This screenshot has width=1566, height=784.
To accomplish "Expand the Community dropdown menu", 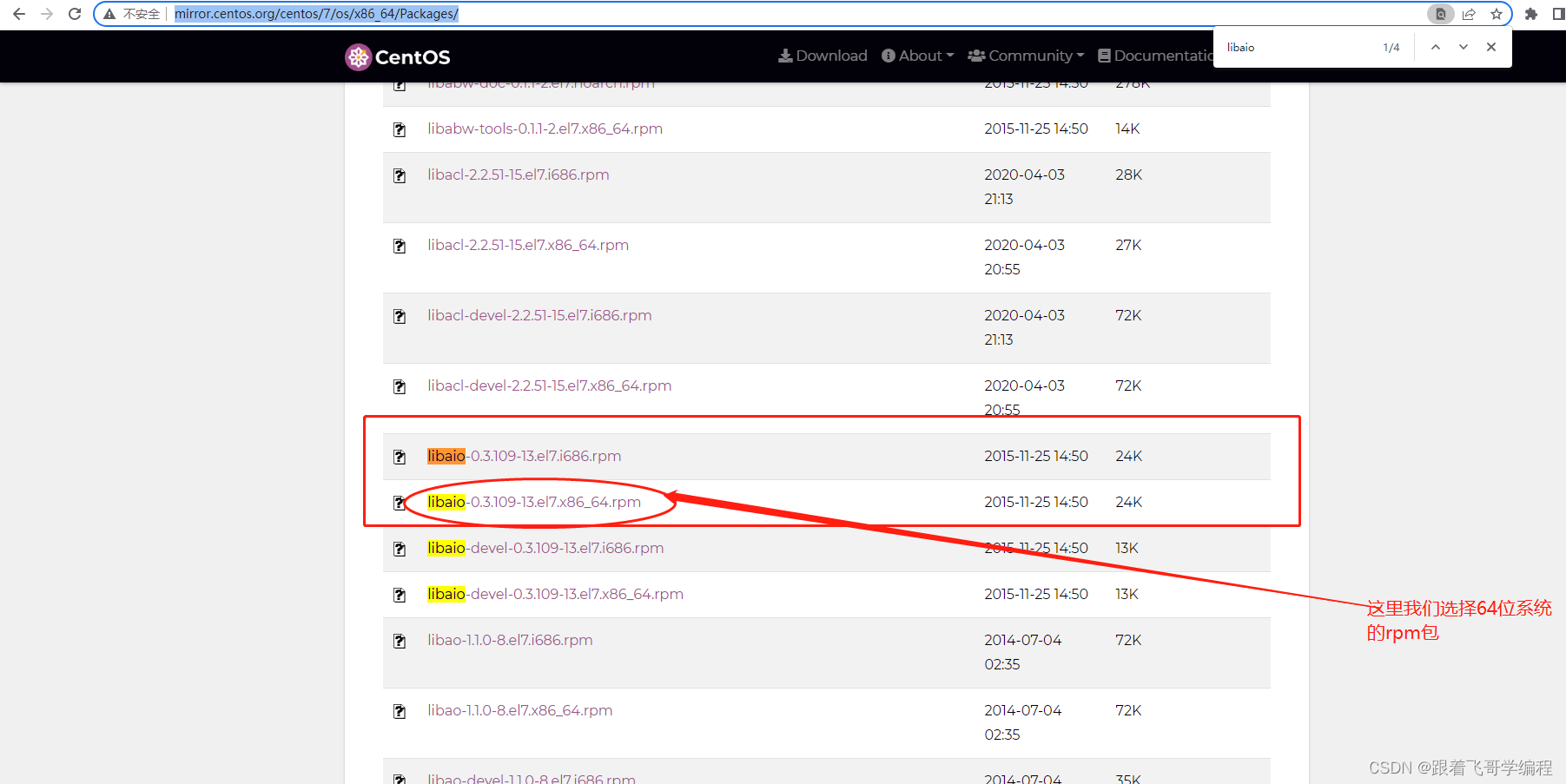I will [1026, 56].
